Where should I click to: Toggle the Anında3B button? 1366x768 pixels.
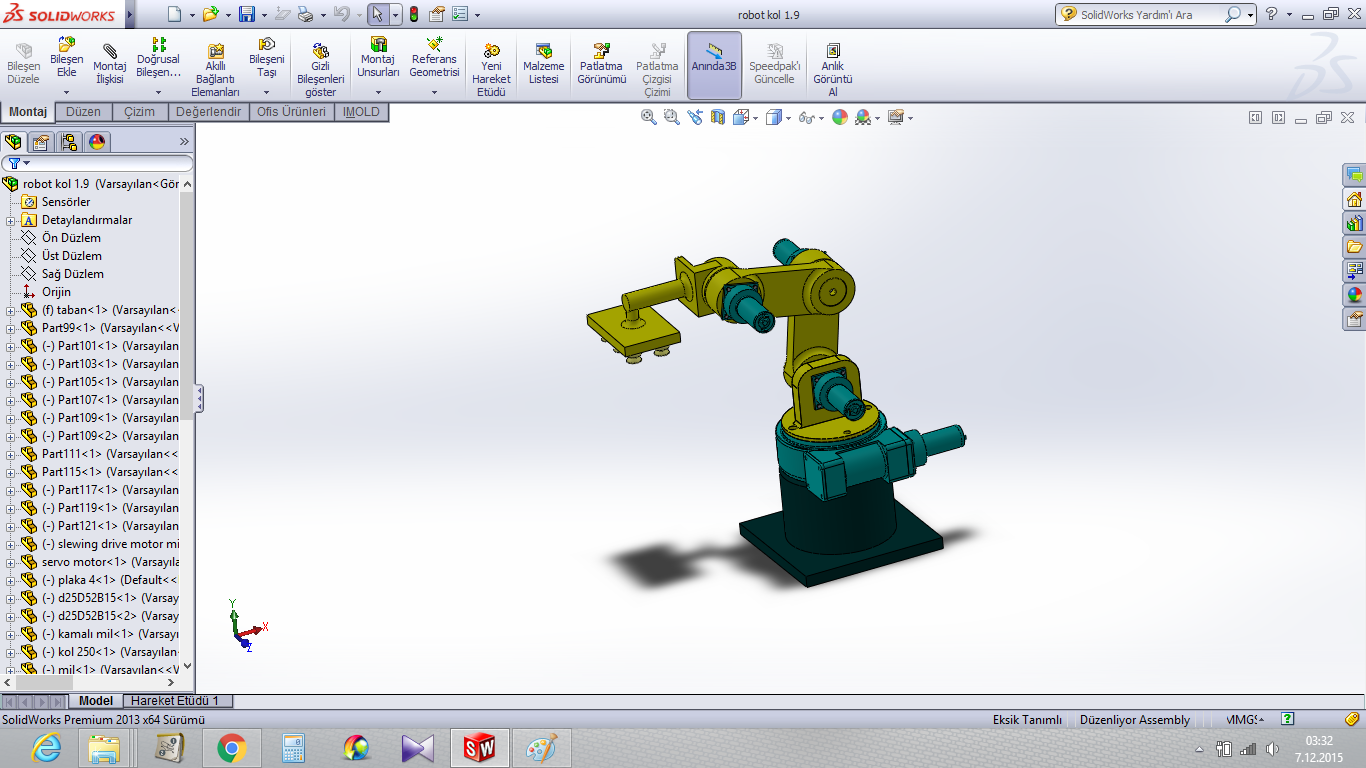(714, 65)
